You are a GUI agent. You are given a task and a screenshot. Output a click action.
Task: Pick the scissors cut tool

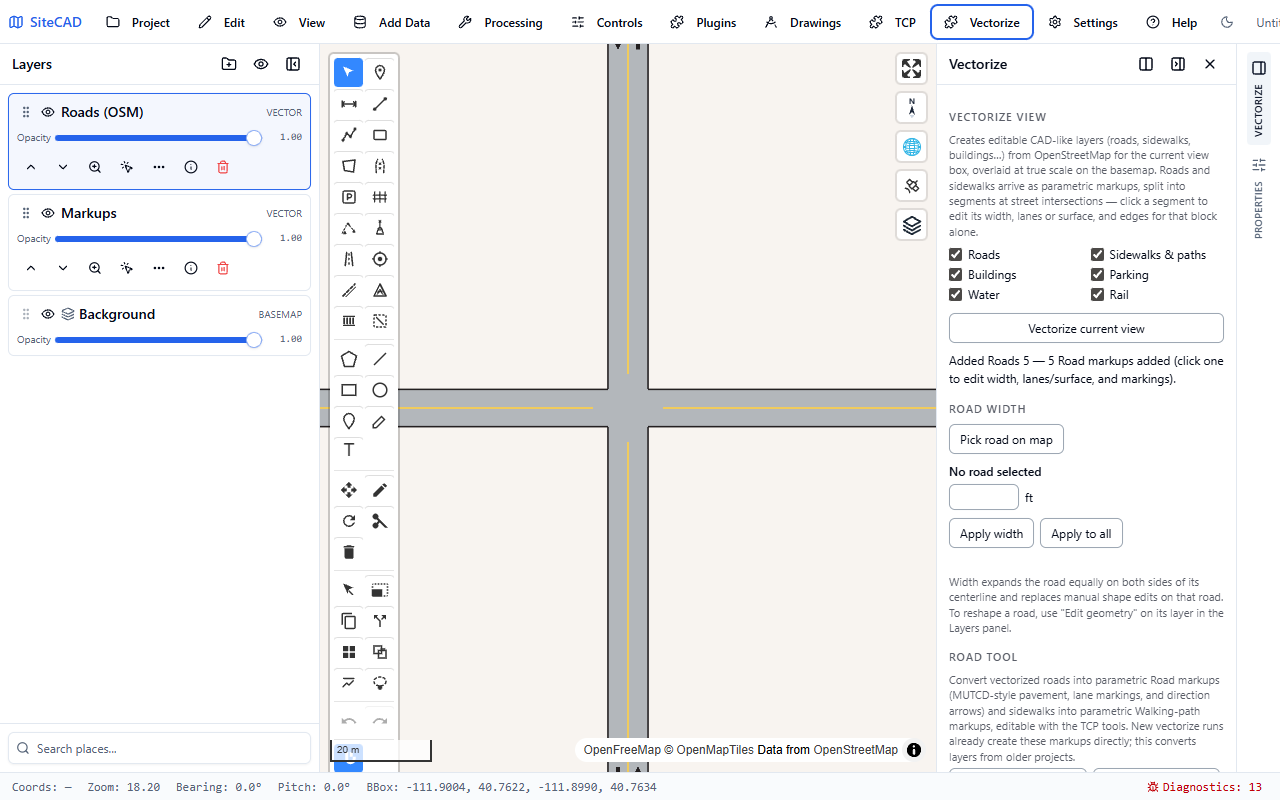coord(380,521)
